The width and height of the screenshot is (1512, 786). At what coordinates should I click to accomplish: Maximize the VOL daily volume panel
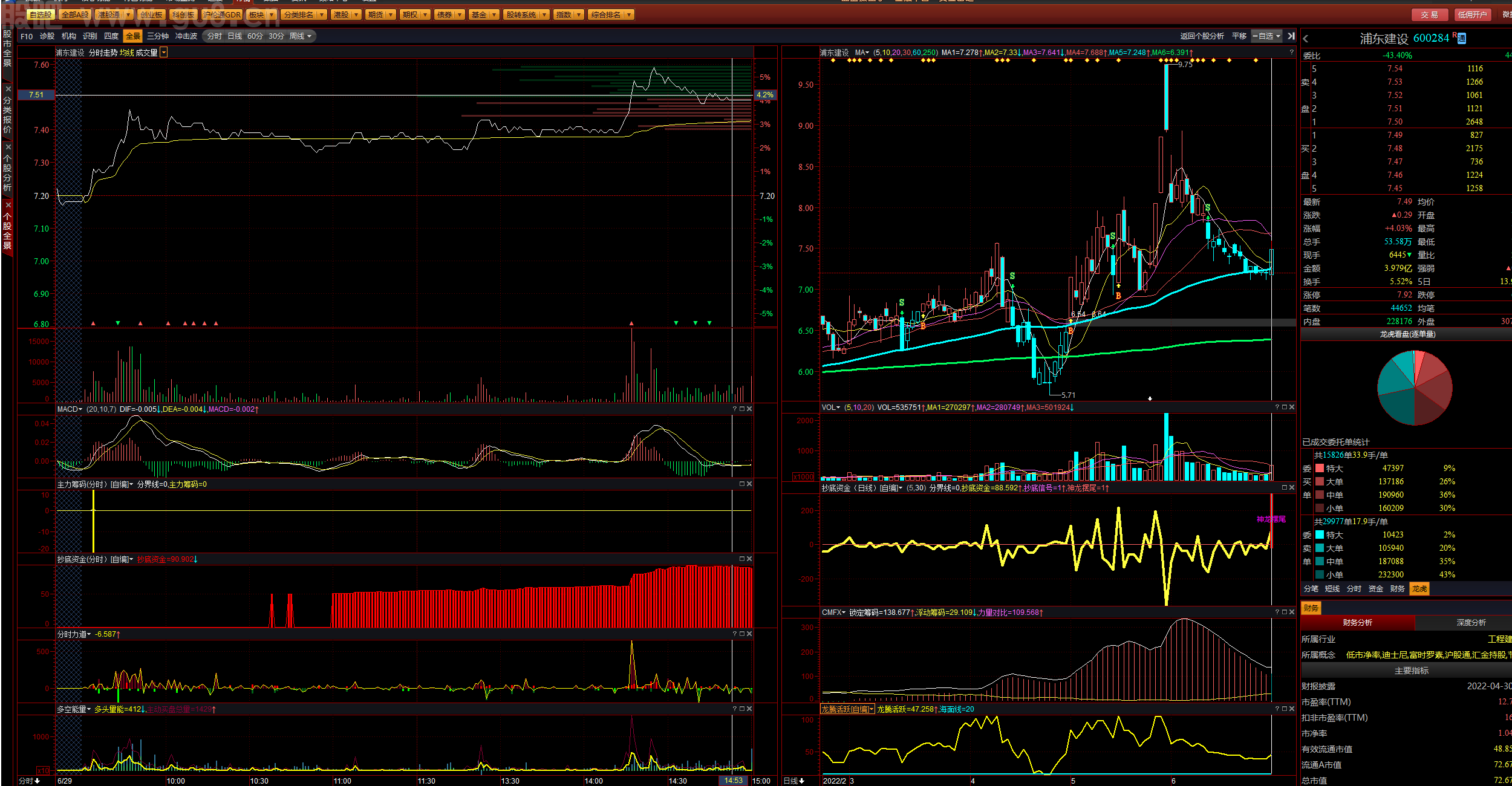pos(1285,408)
